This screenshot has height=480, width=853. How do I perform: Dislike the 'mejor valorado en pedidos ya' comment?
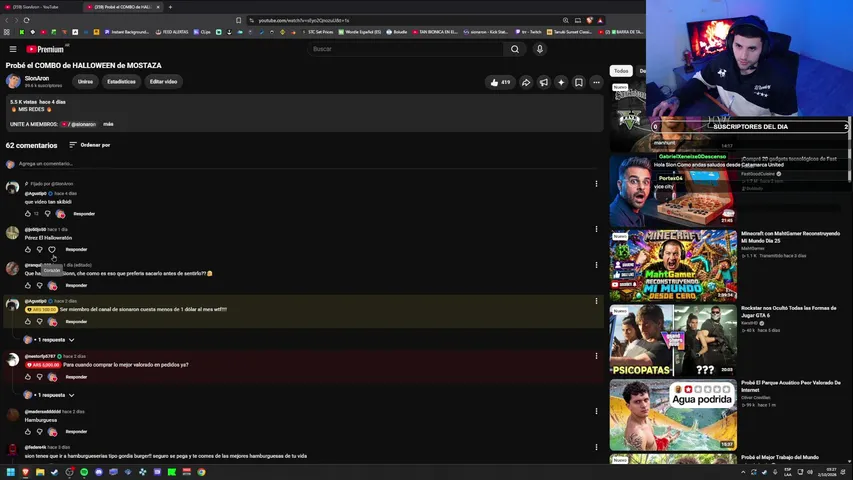tap(40, 377)
